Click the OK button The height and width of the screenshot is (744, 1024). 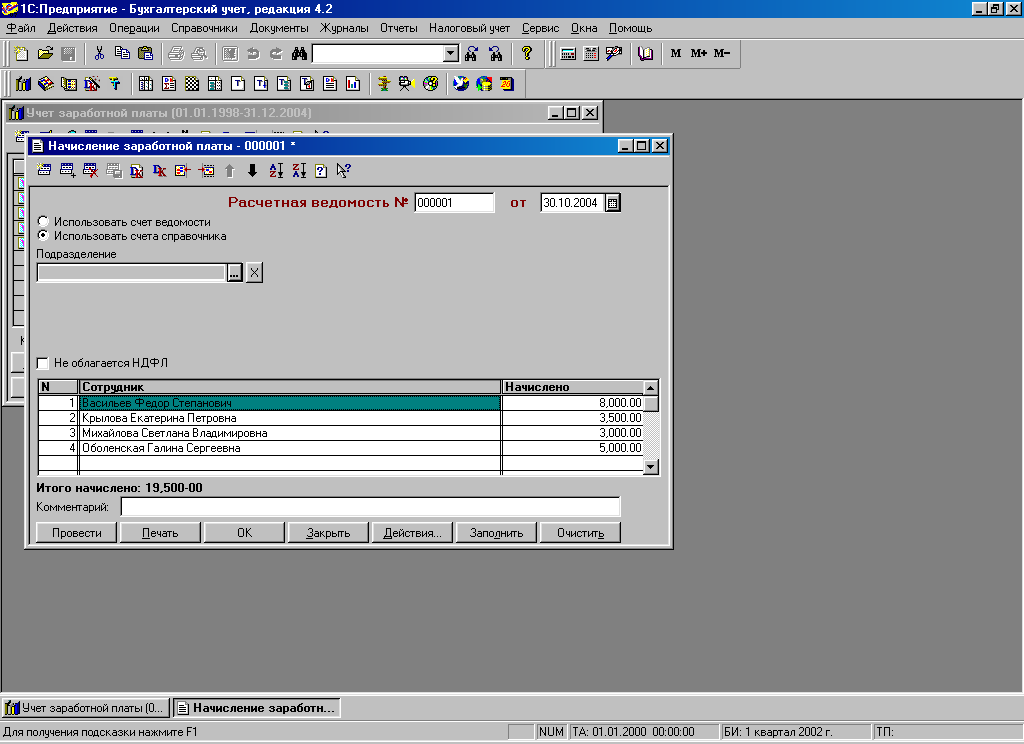pos(244,532)
